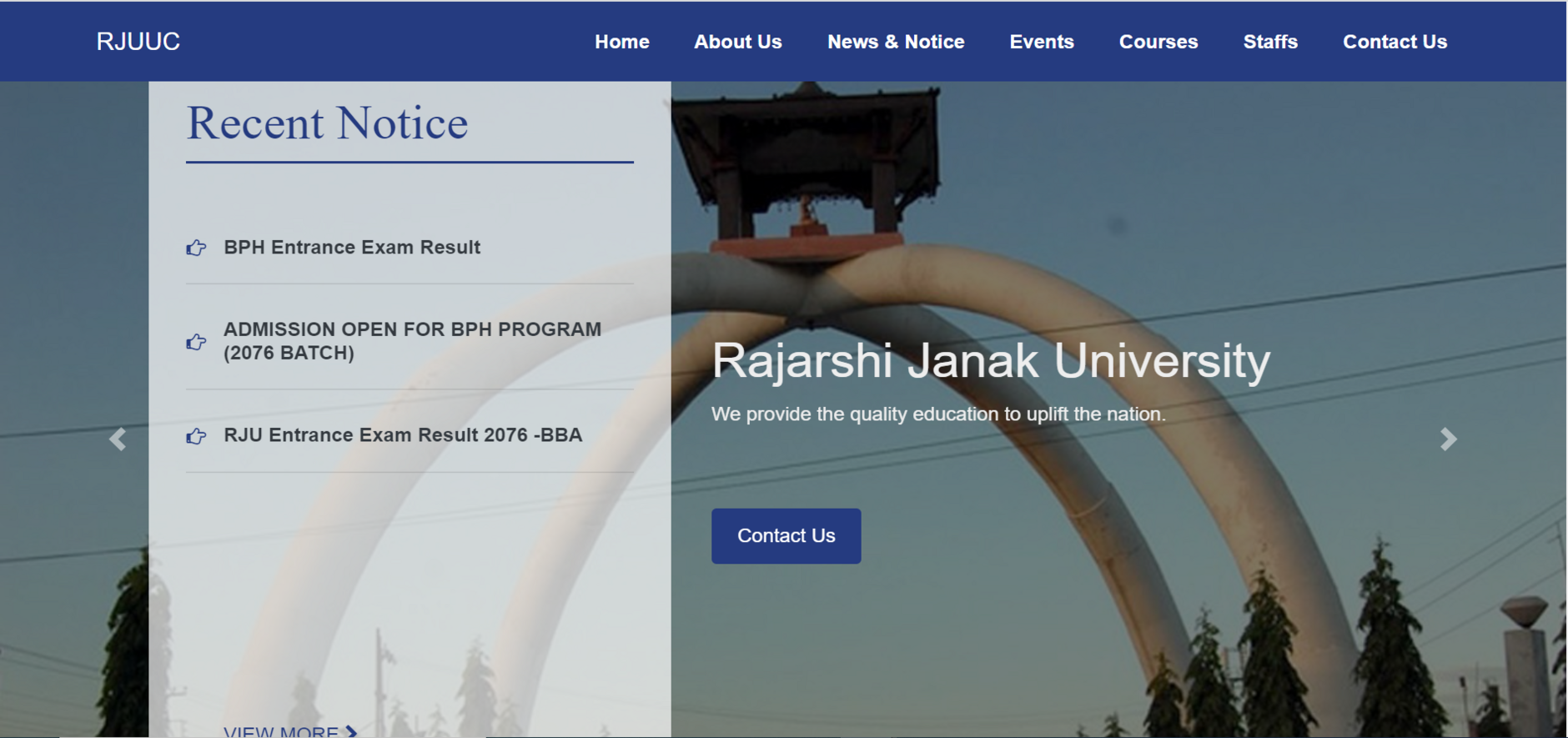This screenshot has width=1568, height=738.
Task: Open News & Notice in the navbar
Action: point(895,42)
